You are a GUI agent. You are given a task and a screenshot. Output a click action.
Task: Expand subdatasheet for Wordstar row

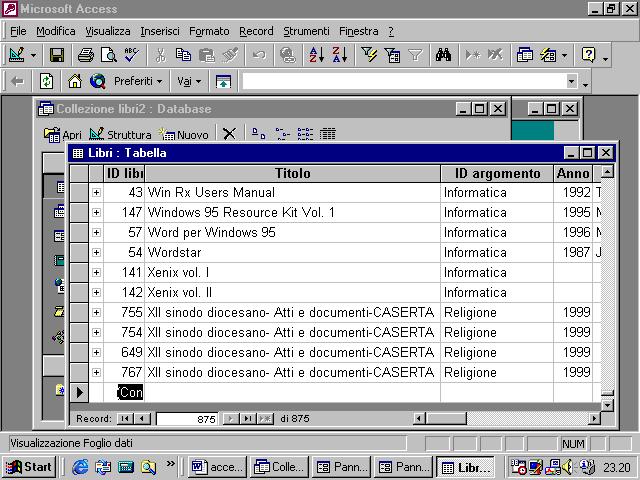pyautogui.click(x=96, y=252)
